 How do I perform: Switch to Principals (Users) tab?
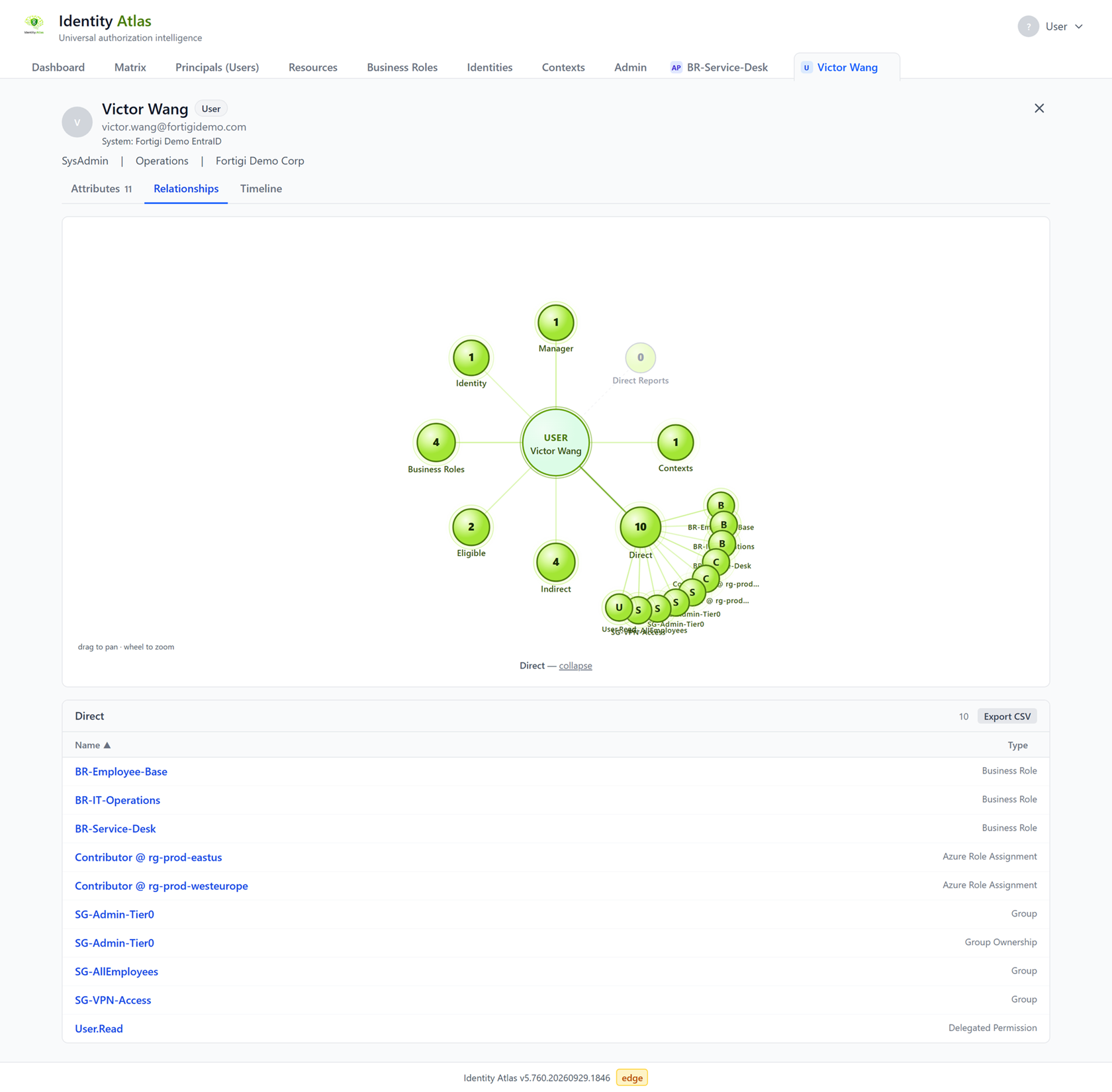pyautogui.click(x=217, y=67)
